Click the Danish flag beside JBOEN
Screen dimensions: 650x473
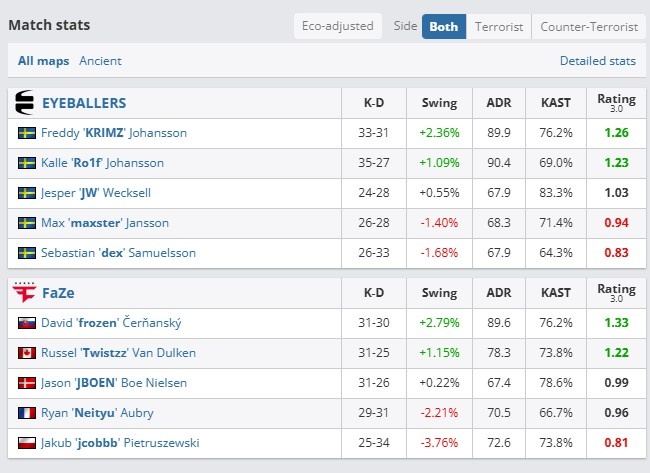pos(27,383)
